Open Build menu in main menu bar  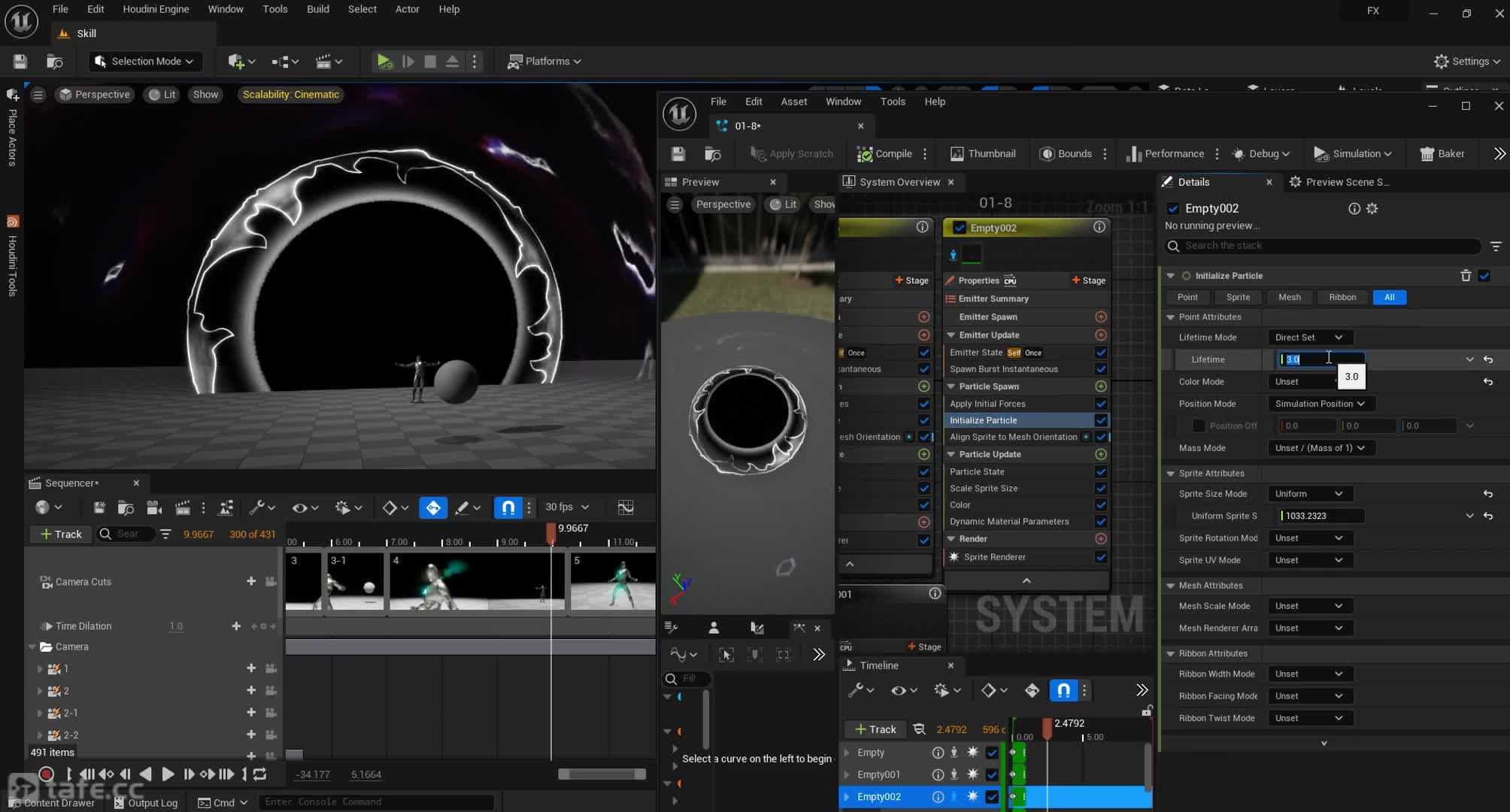tap(317, 9)
